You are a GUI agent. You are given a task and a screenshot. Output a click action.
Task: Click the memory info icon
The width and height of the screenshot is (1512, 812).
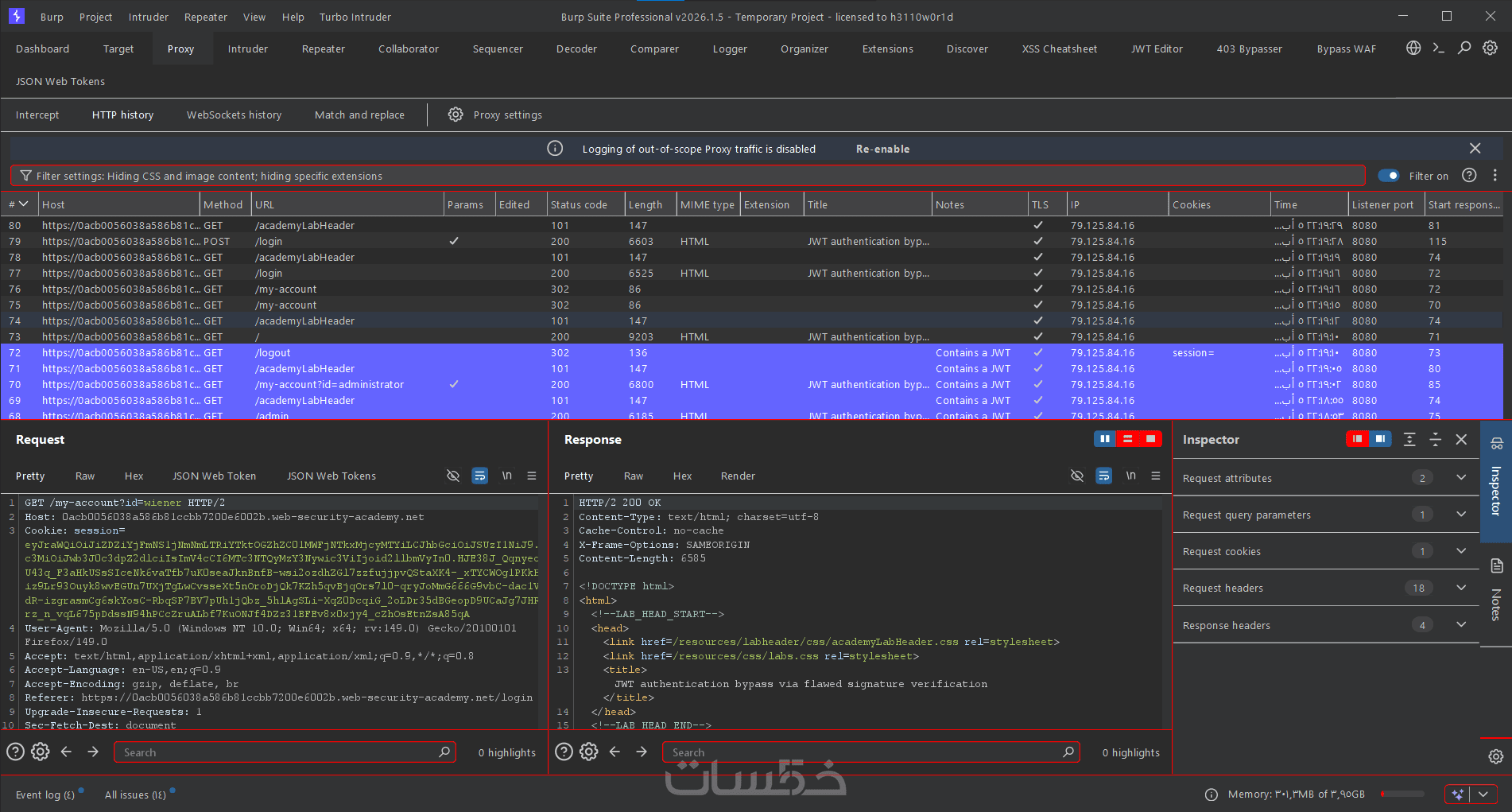pos(1212,795)
